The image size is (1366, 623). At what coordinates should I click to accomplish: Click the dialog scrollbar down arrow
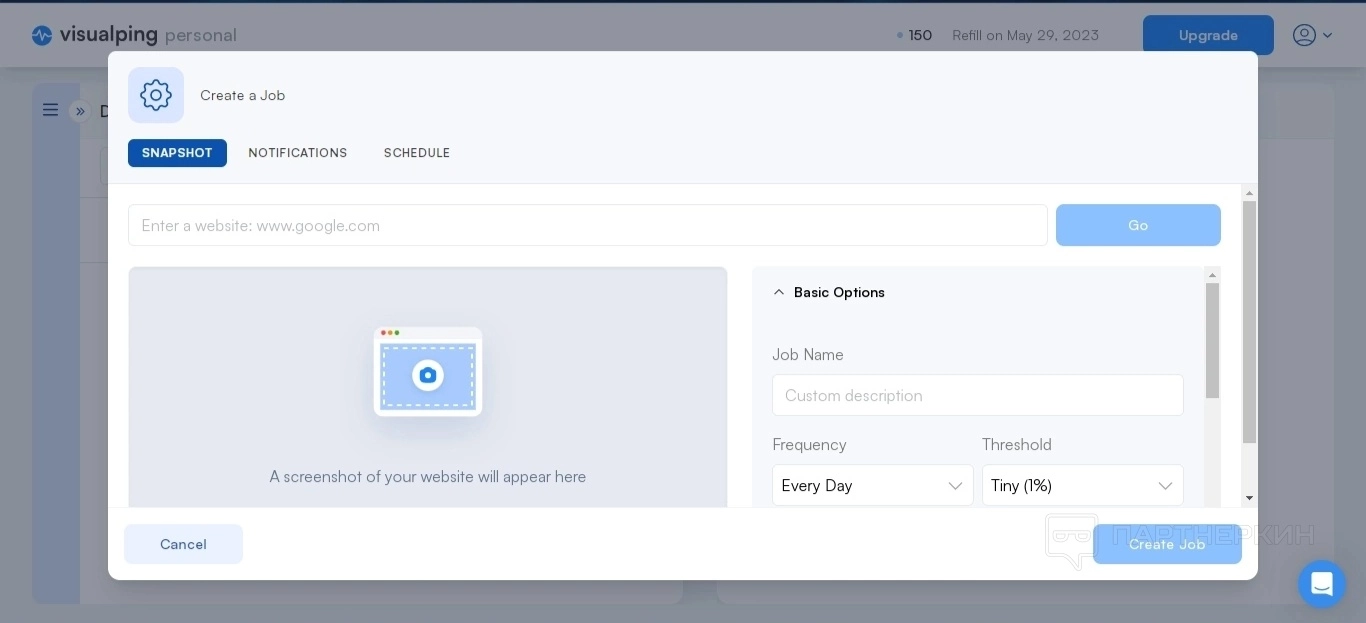[1249, 498]
